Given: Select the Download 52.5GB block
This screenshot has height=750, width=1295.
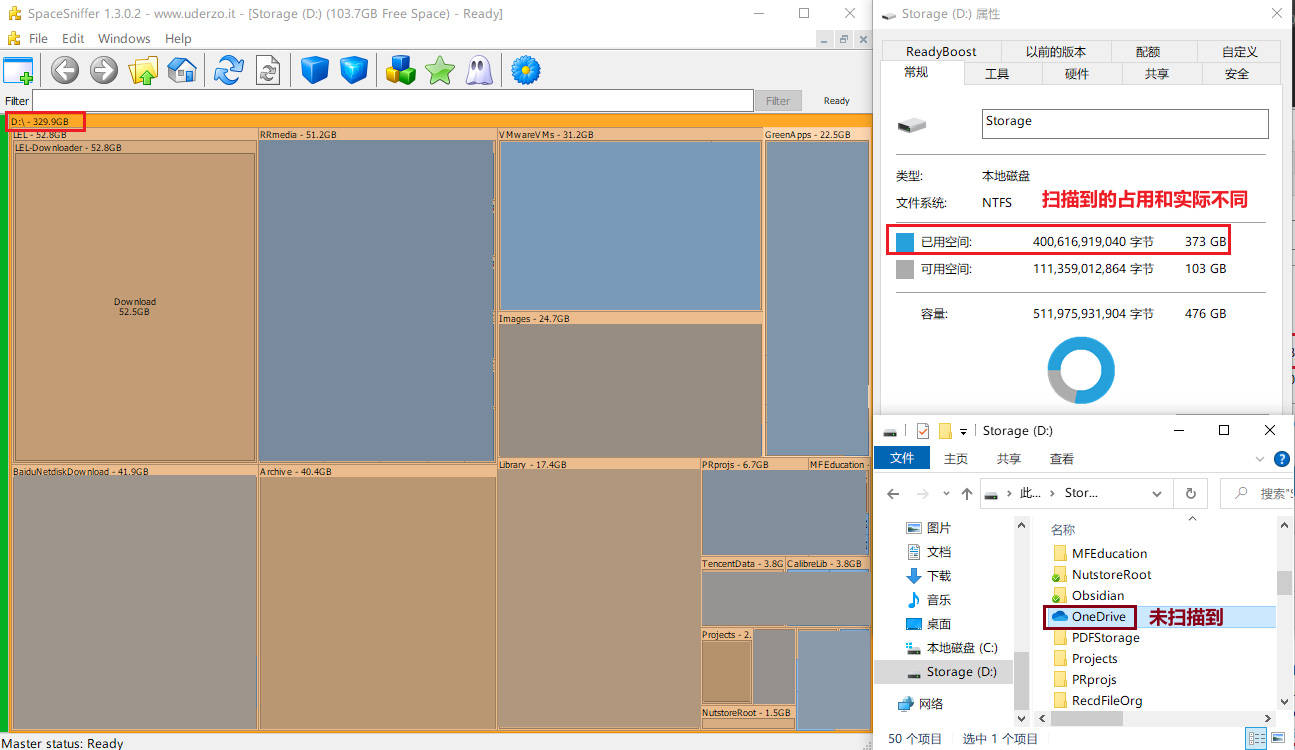Looking at the screenshot, I should pyautogui.click(x=135, y=307).
